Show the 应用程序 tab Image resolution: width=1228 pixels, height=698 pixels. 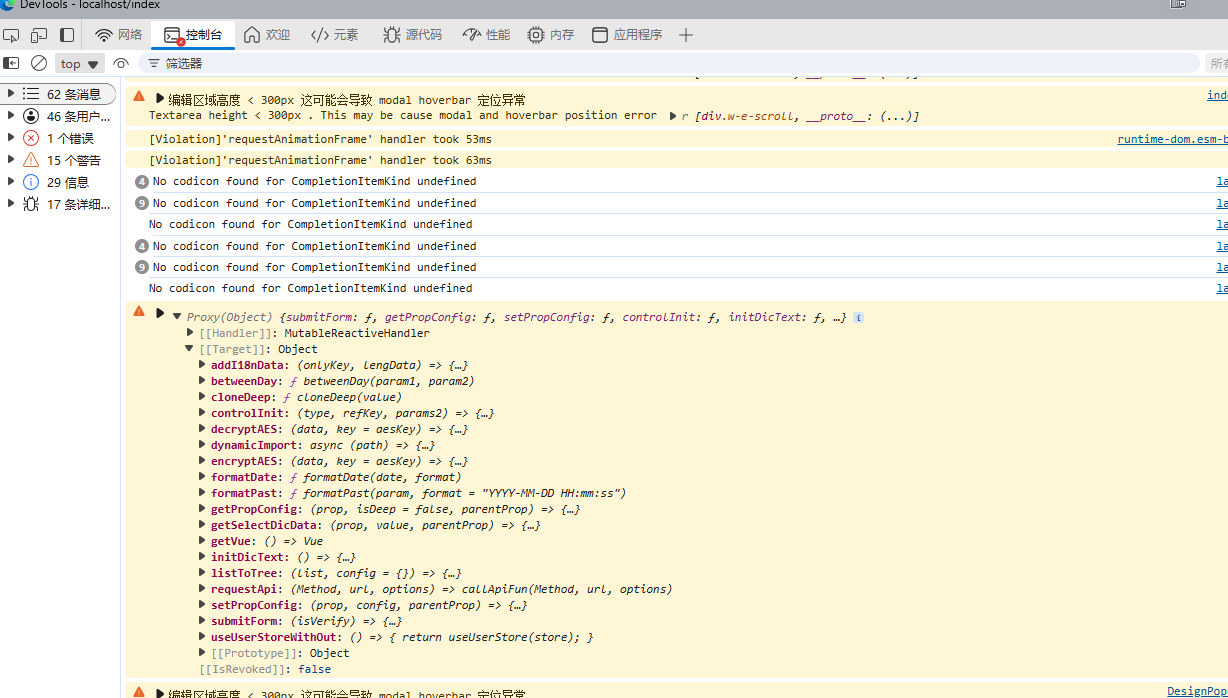click(x=627, y=35)
